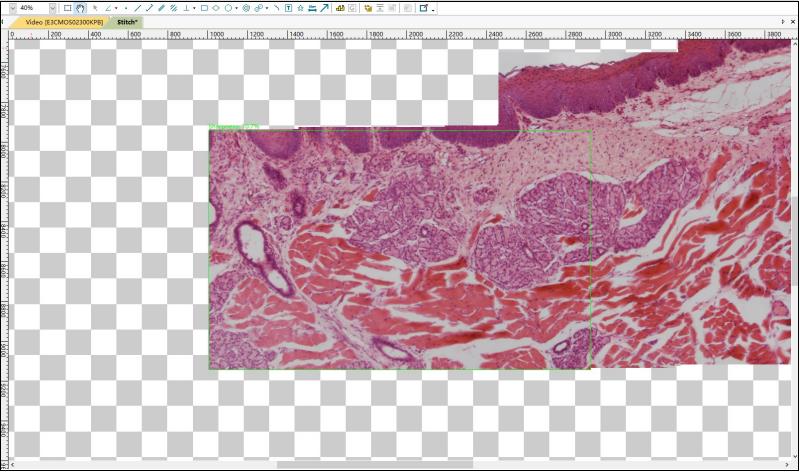Image resolution: width=800 pixels, height=473 pixels.
Task: Switch to the Stitch* tab
Action: tap(127, 21)
